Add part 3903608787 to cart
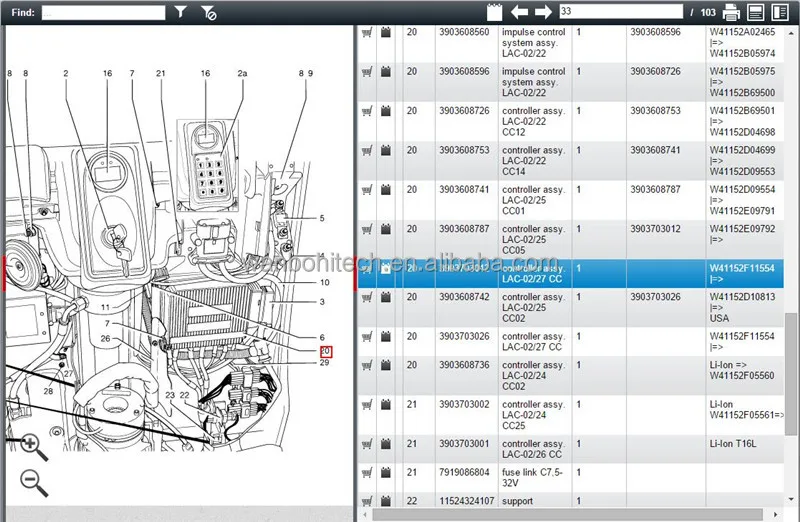800x522 pixels. pos(367,229)
